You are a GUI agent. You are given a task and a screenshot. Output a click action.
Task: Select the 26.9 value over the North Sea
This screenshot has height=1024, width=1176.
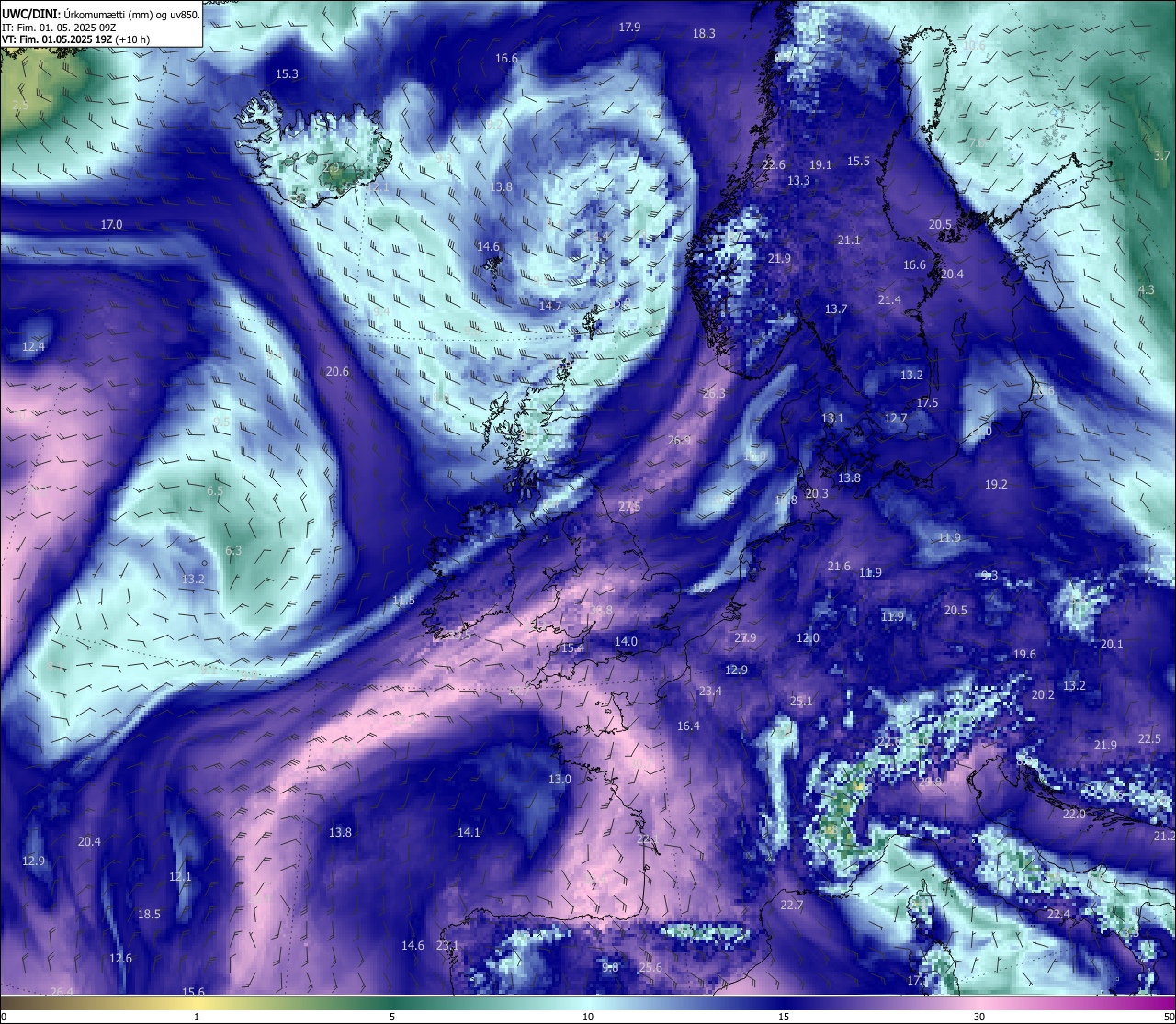[679, 440]
